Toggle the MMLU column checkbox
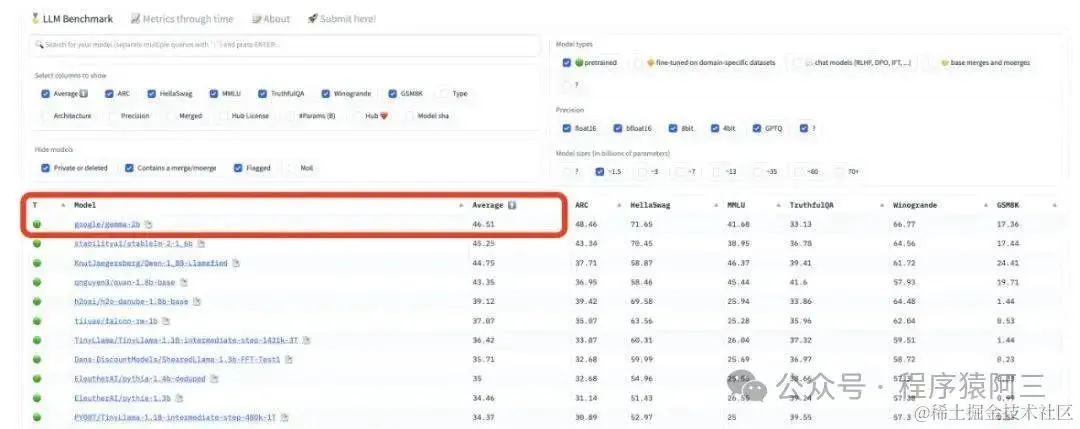The image size is (1080, 429). [x=215, y=94]
